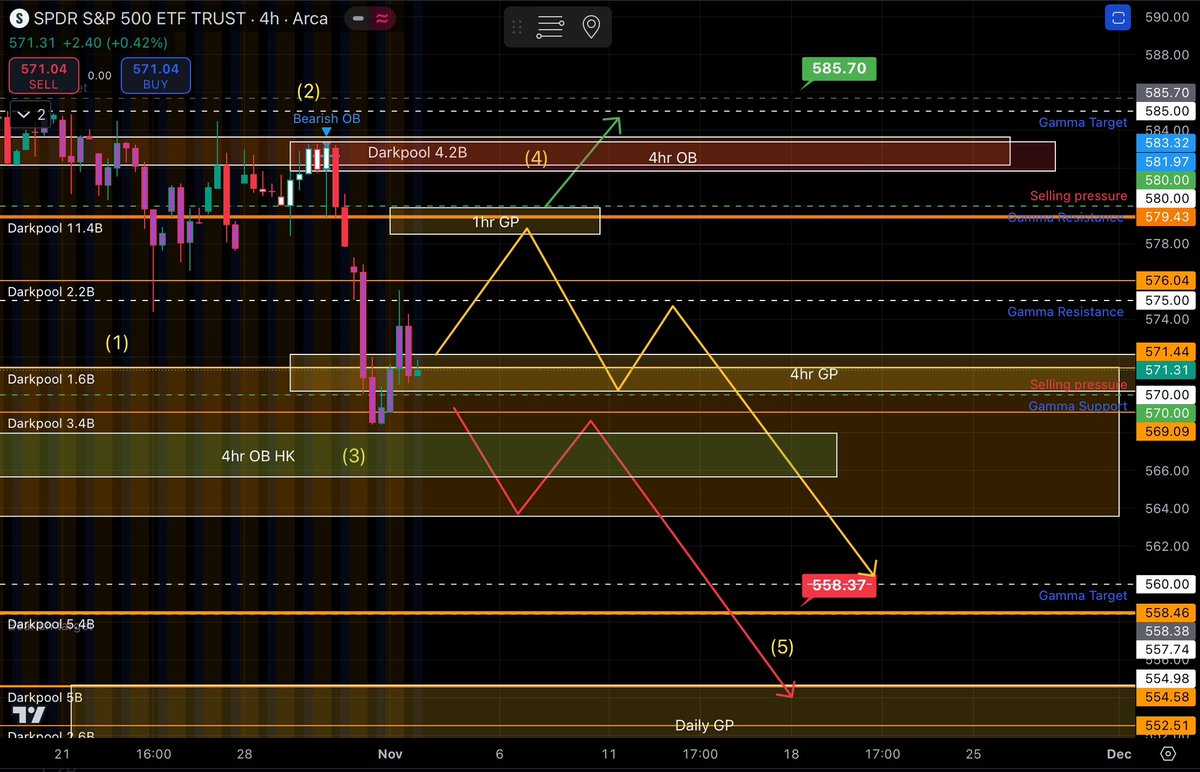Select the pin icon on the floating toolbar
This screenshot has height=772, width=1200.
pos(590,27)
